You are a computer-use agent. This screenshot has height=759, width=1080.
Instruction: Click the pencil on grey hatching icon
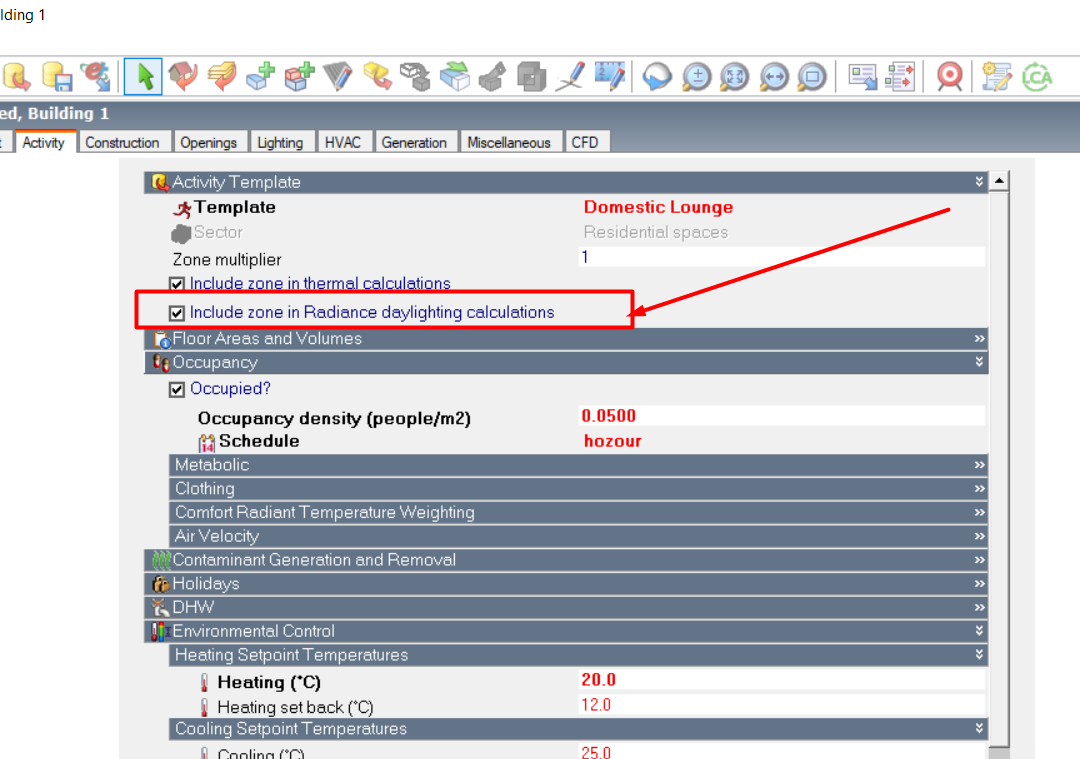[x=338, y=76]
